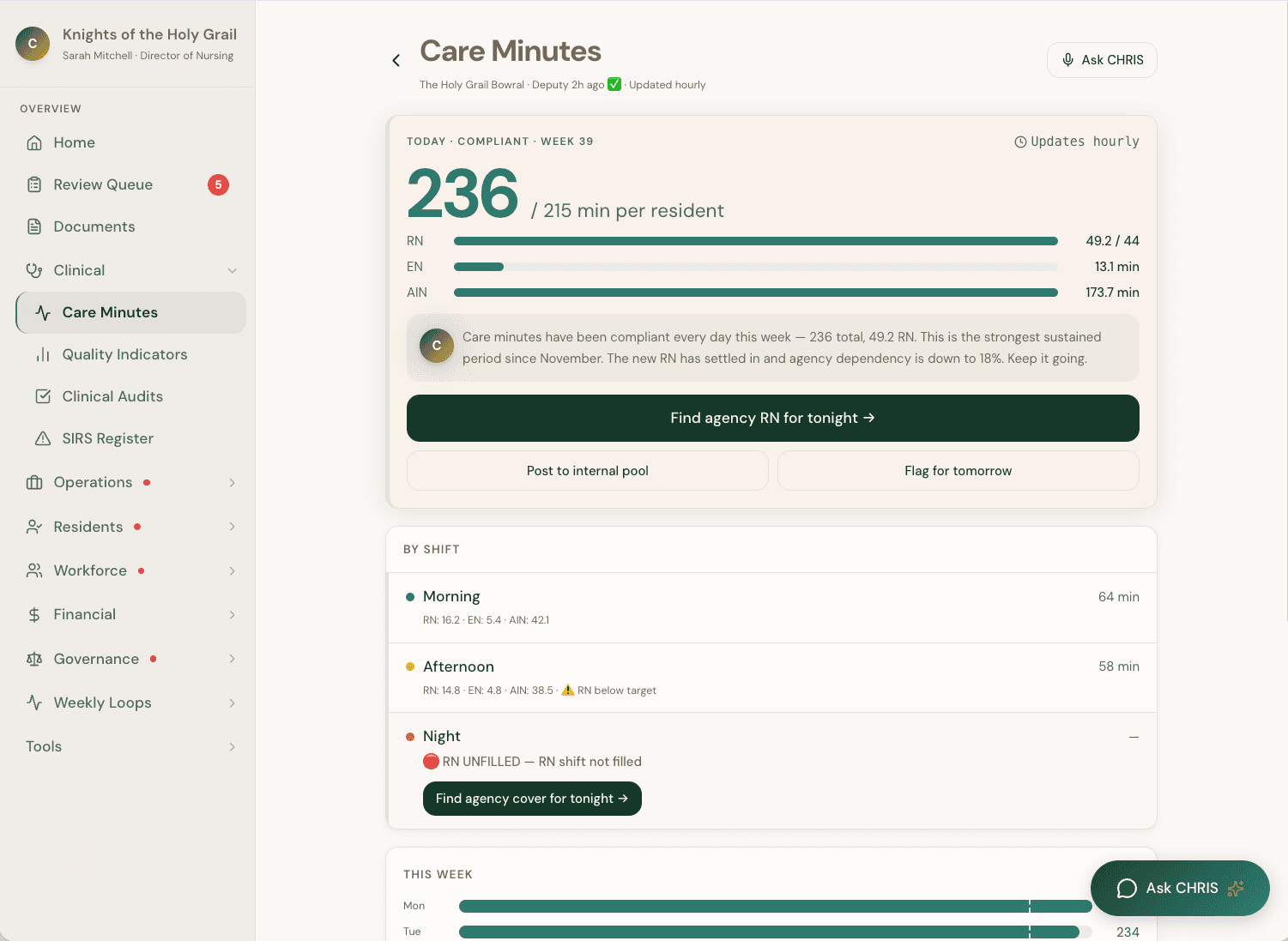Click the back arrow beside Care Minutes
The width and height of the screenshot is (1288, 941).
point(396,60)
